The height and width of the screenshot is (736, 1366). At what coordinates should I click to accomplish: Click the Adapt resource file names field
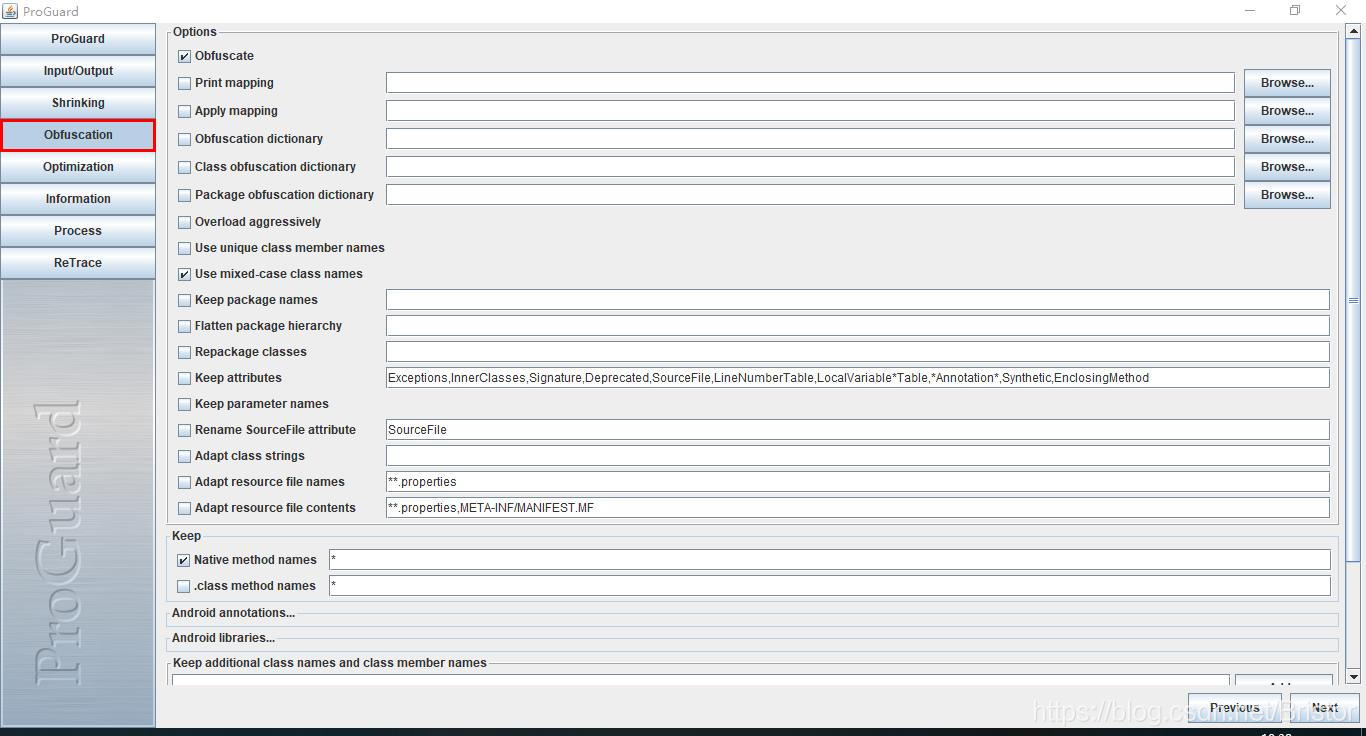(x=858, y=482)
